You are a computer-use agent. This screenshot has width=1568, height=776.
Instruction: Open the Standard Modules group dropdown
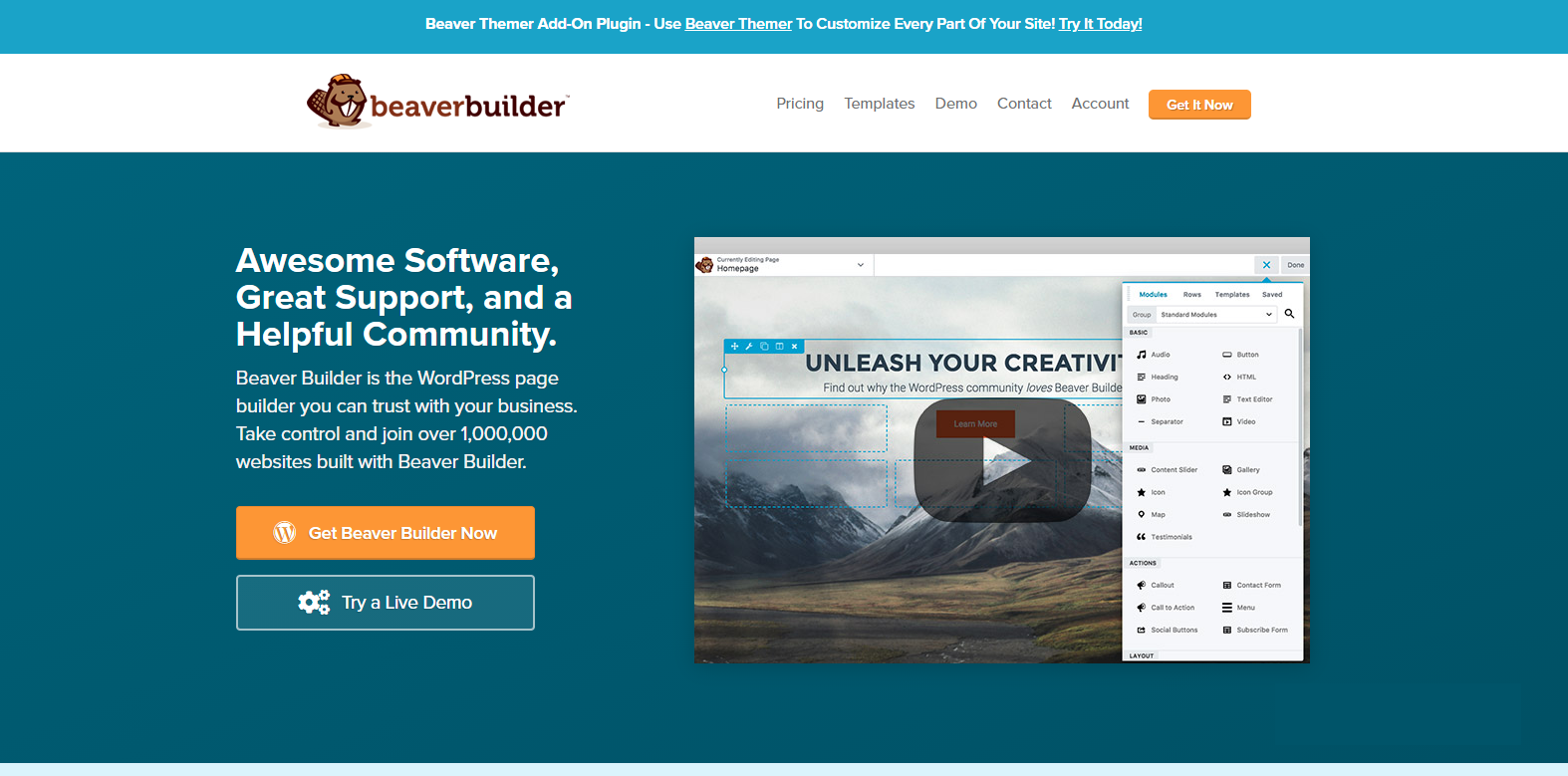click(x=1216, y=315)
